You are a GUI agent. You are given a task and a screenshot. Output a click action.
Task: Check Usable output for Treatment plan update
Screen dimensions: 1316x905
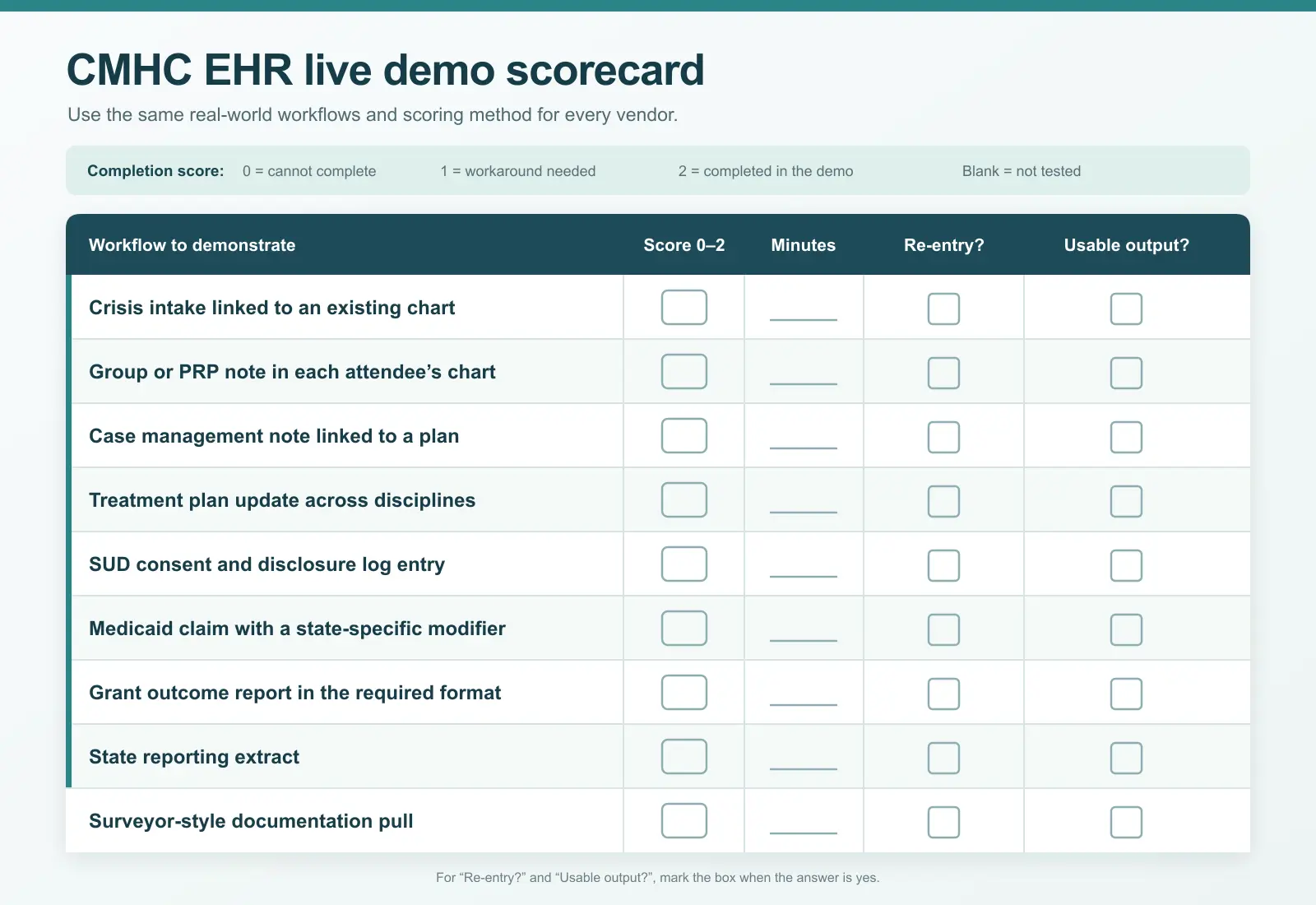(x=1126, y=501)
